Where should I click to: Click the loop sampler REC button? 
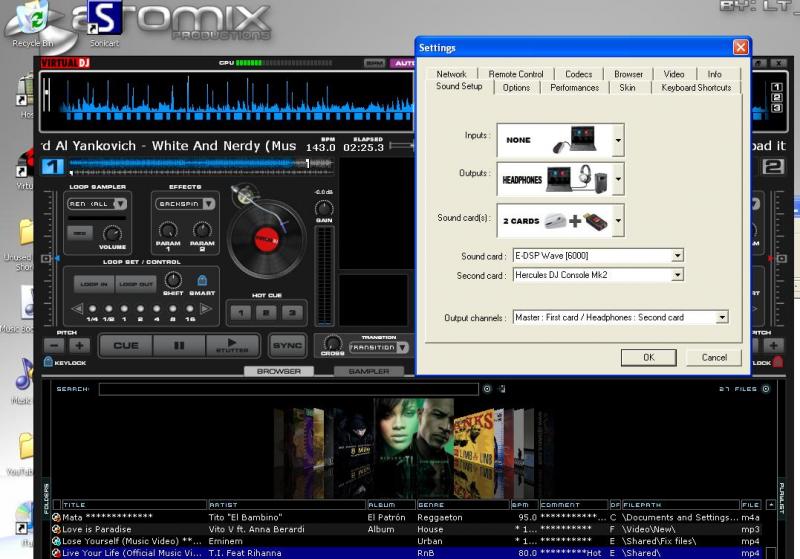(x=80, y=233)
